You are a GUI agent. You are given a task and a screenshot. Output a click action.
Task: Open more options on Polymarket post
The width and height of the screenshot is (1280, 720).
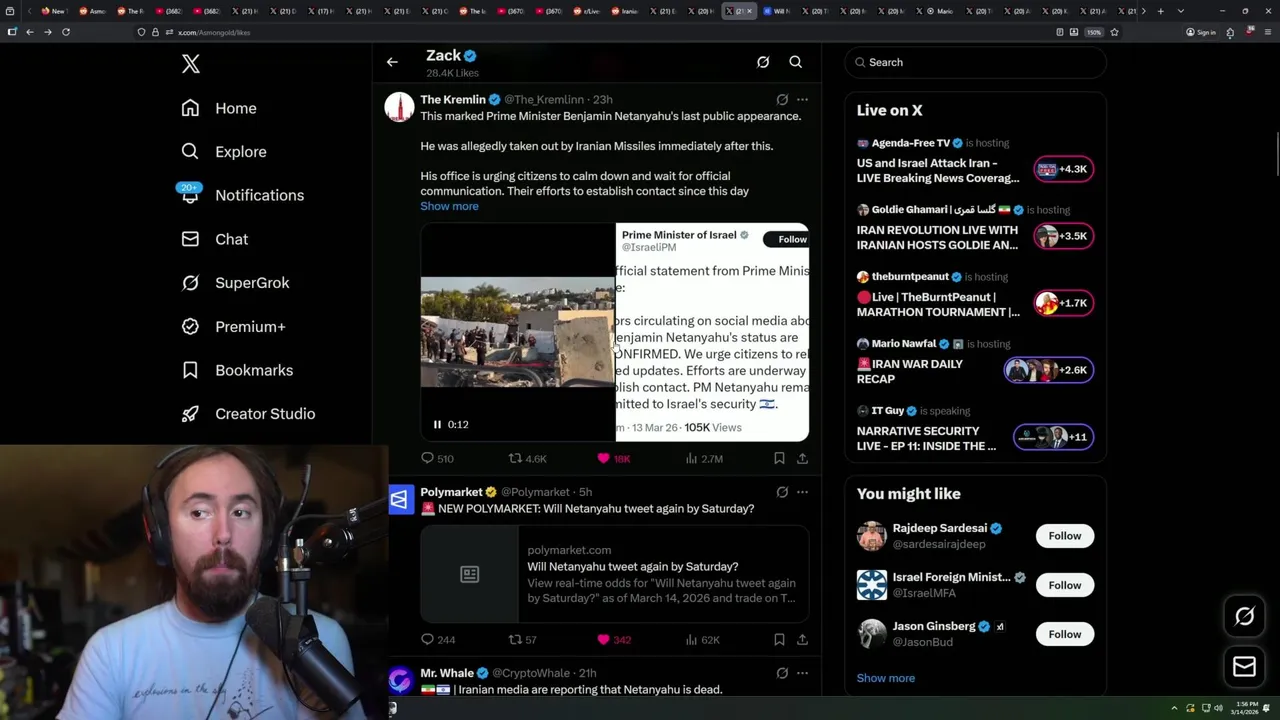802,492
